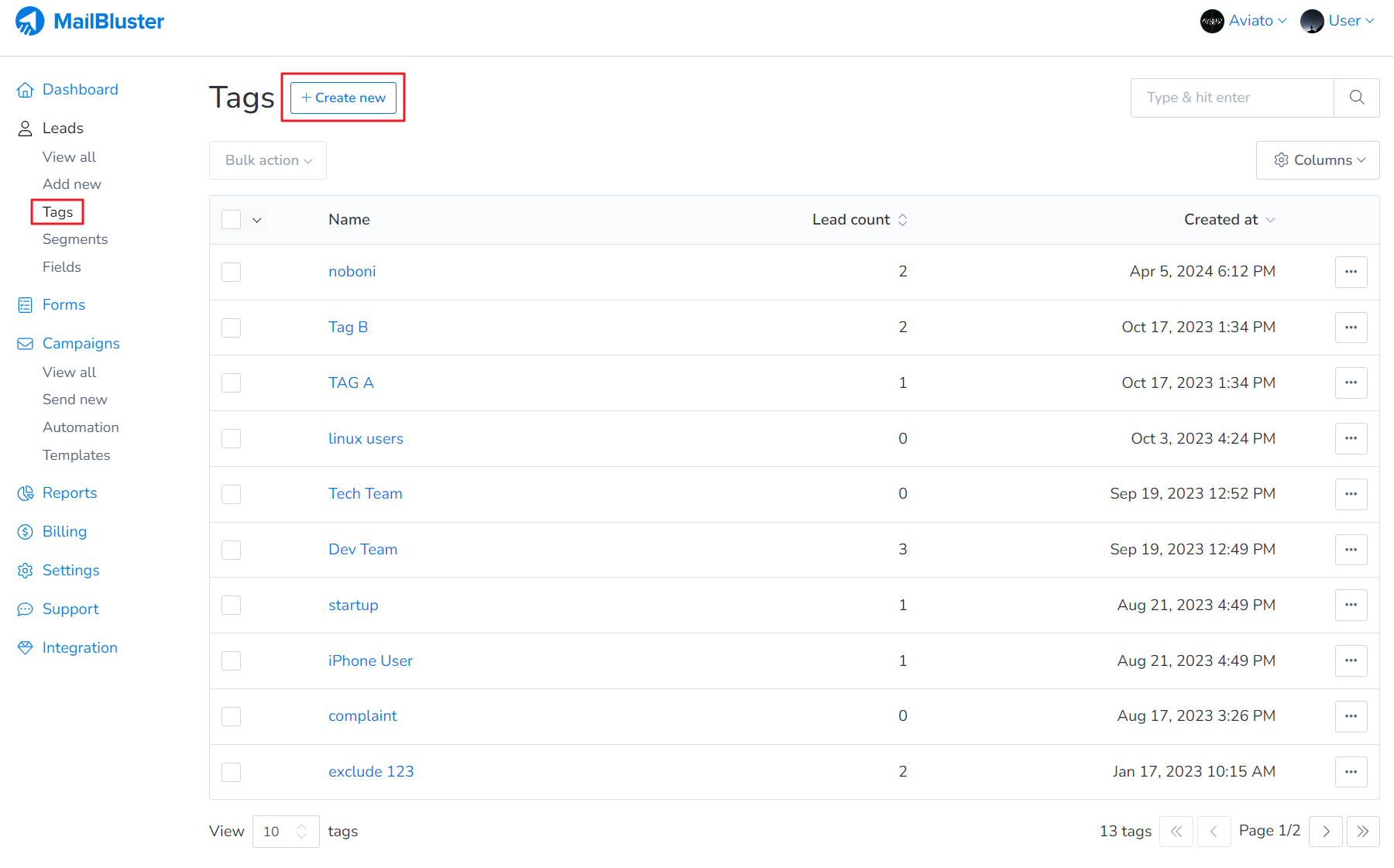
Task: Select the linux users row checkbox
Action: pyautogui.click(x=232, y=439)
